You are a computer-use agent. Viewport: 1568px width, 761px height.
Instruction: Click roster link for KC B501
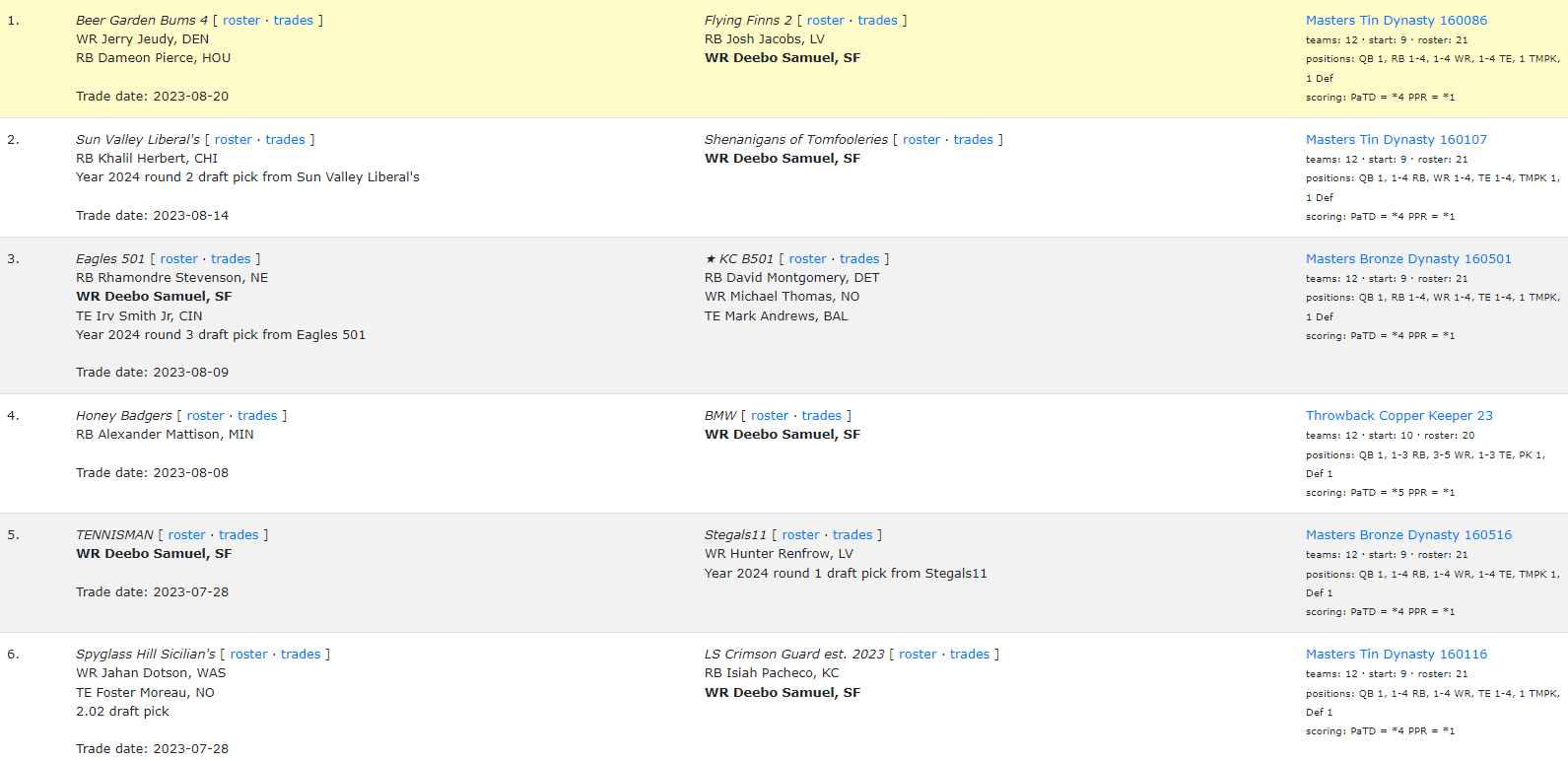click(808, 258)
